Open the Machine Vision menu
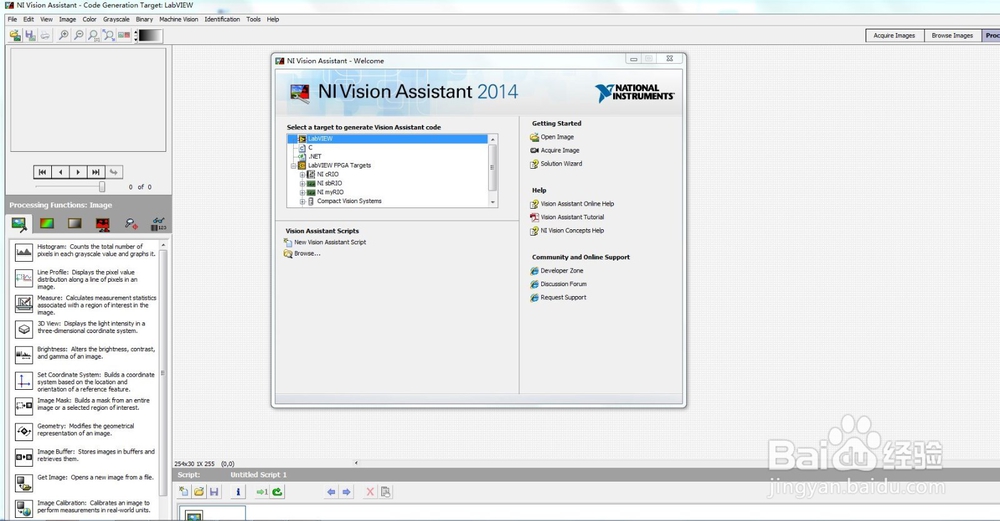1000x521 pixels. coord(179,19)
